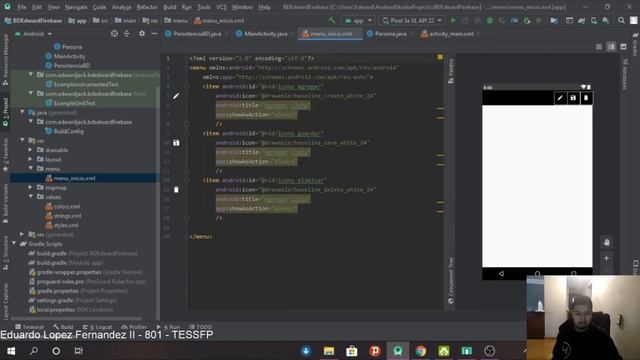Open the Refactor menu

(x=147, y=7)
